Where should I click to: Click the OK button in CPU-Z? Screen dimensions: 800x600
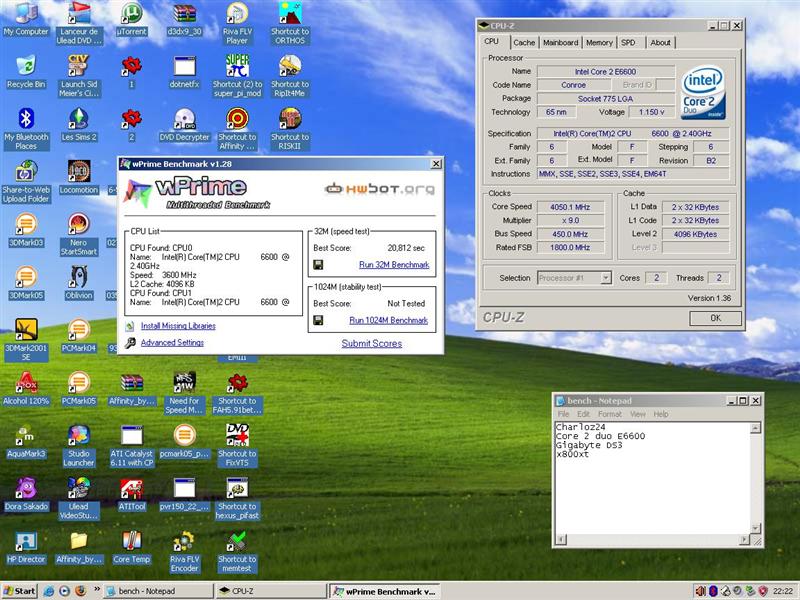[715, 318]
